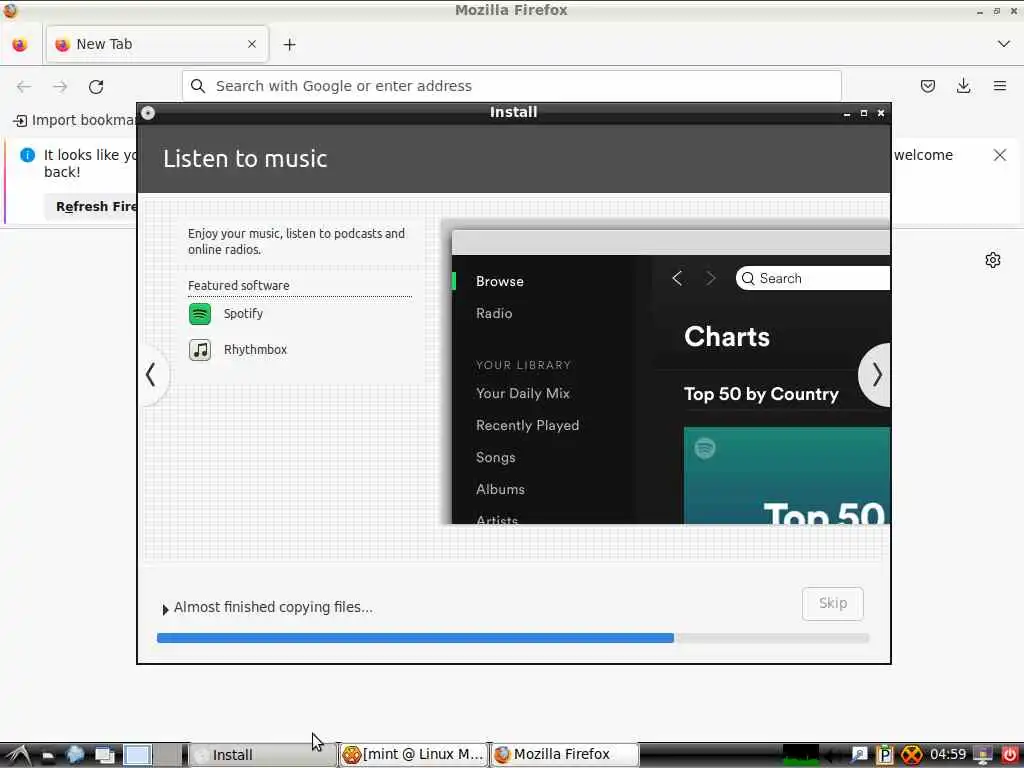Switch to Install window in taskbar
Screen dimensions: 1024x768
point(263,755)
